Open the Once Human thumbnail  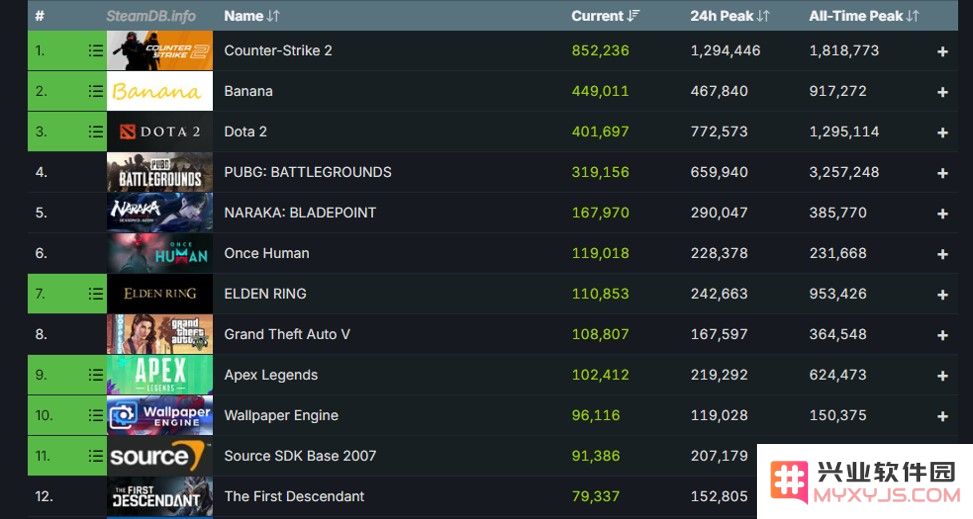(x=159, y=253)
